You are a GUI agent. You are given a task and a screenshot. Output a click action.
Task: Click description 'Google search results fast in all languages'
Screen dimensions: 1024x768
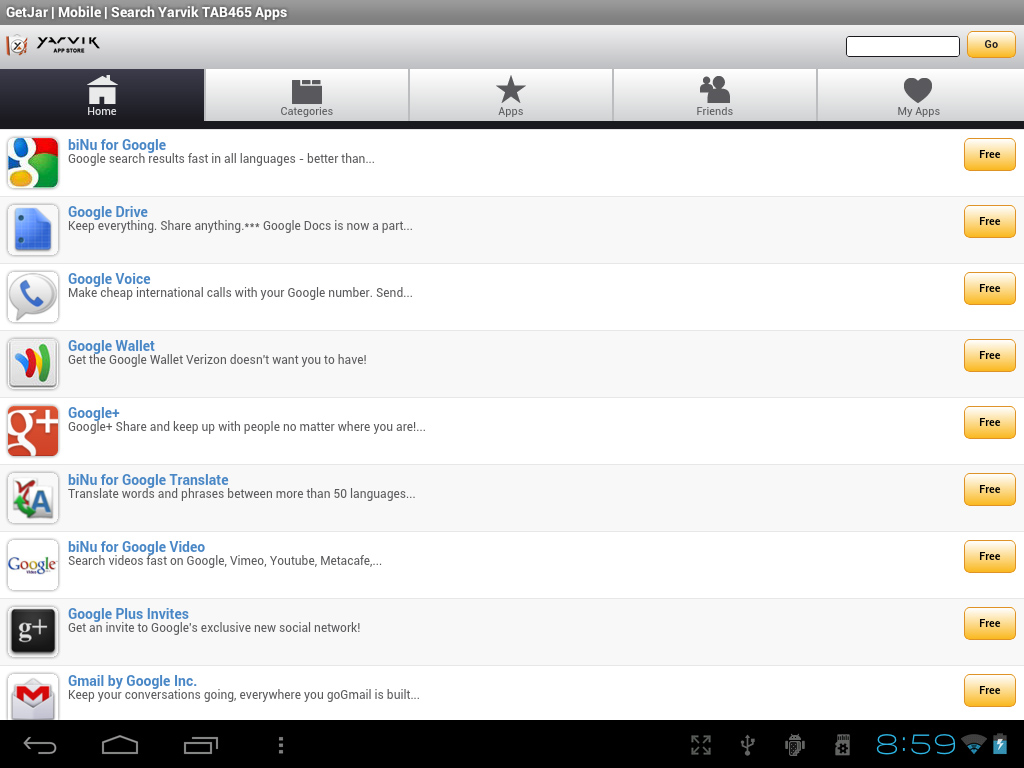tap(221, 159)
